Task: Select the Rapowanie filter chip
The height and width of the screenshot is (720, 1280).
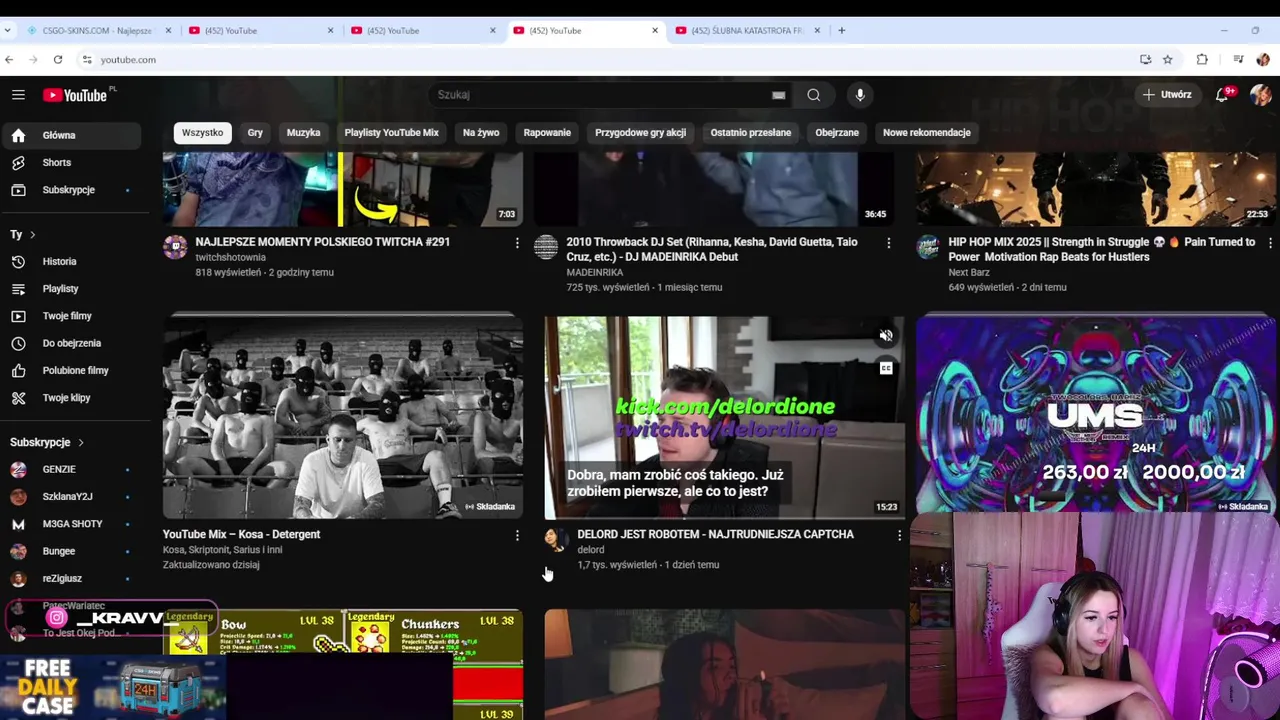Action: [x=547, y=132]
